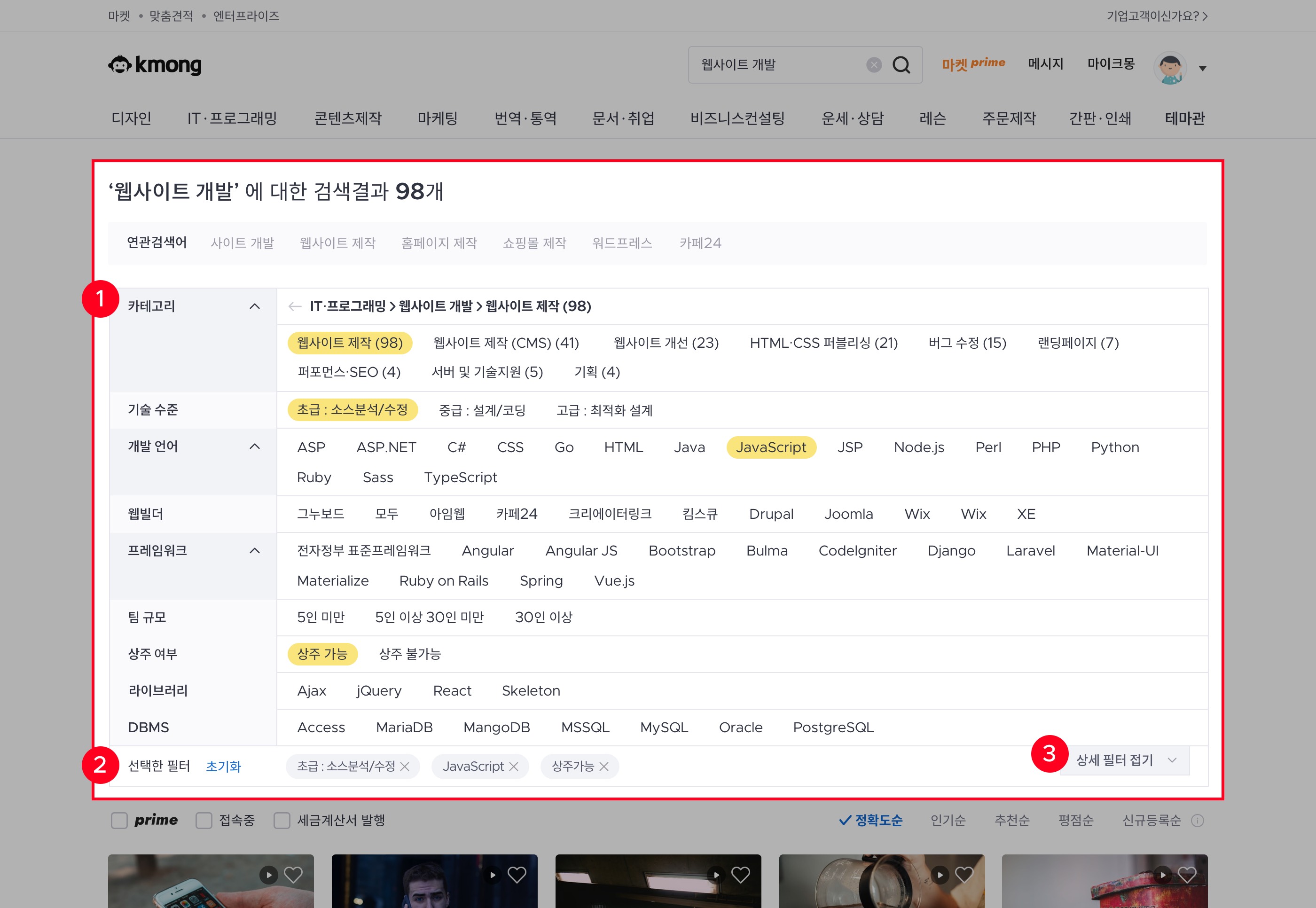Go back with the category breadcrumb arrow
The image size is (1316, 908).
pos(294,306)
